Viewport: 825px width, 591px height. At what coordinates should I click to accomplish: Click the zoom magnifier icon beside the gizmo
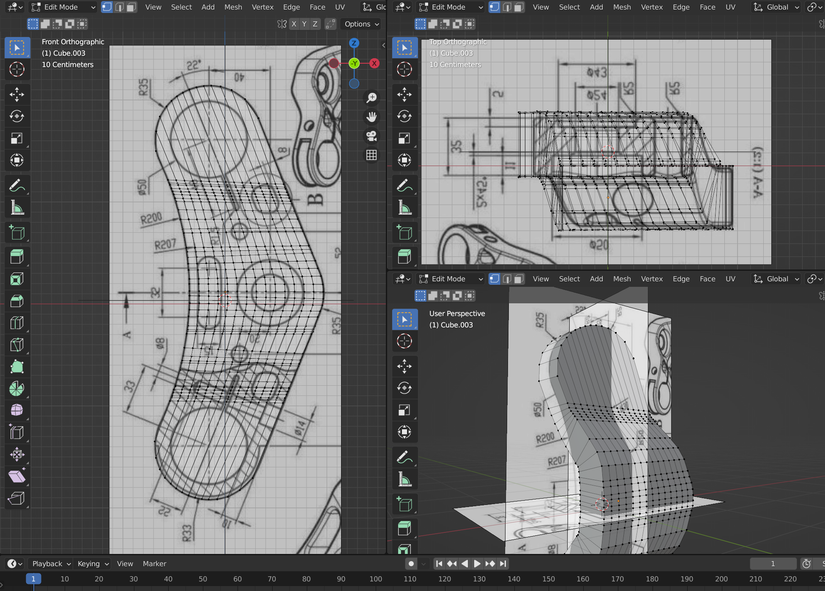tap(371, 96)
